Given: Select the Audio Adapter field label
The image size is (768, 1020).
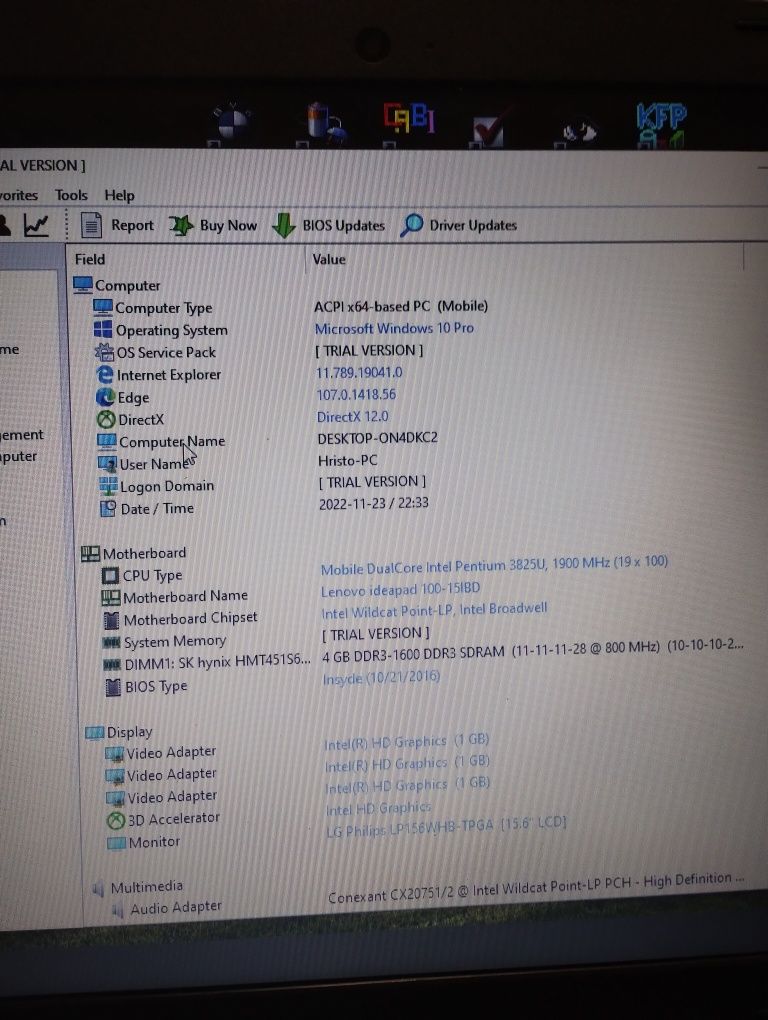Looking at the screenshot, I should click(176, 908).
